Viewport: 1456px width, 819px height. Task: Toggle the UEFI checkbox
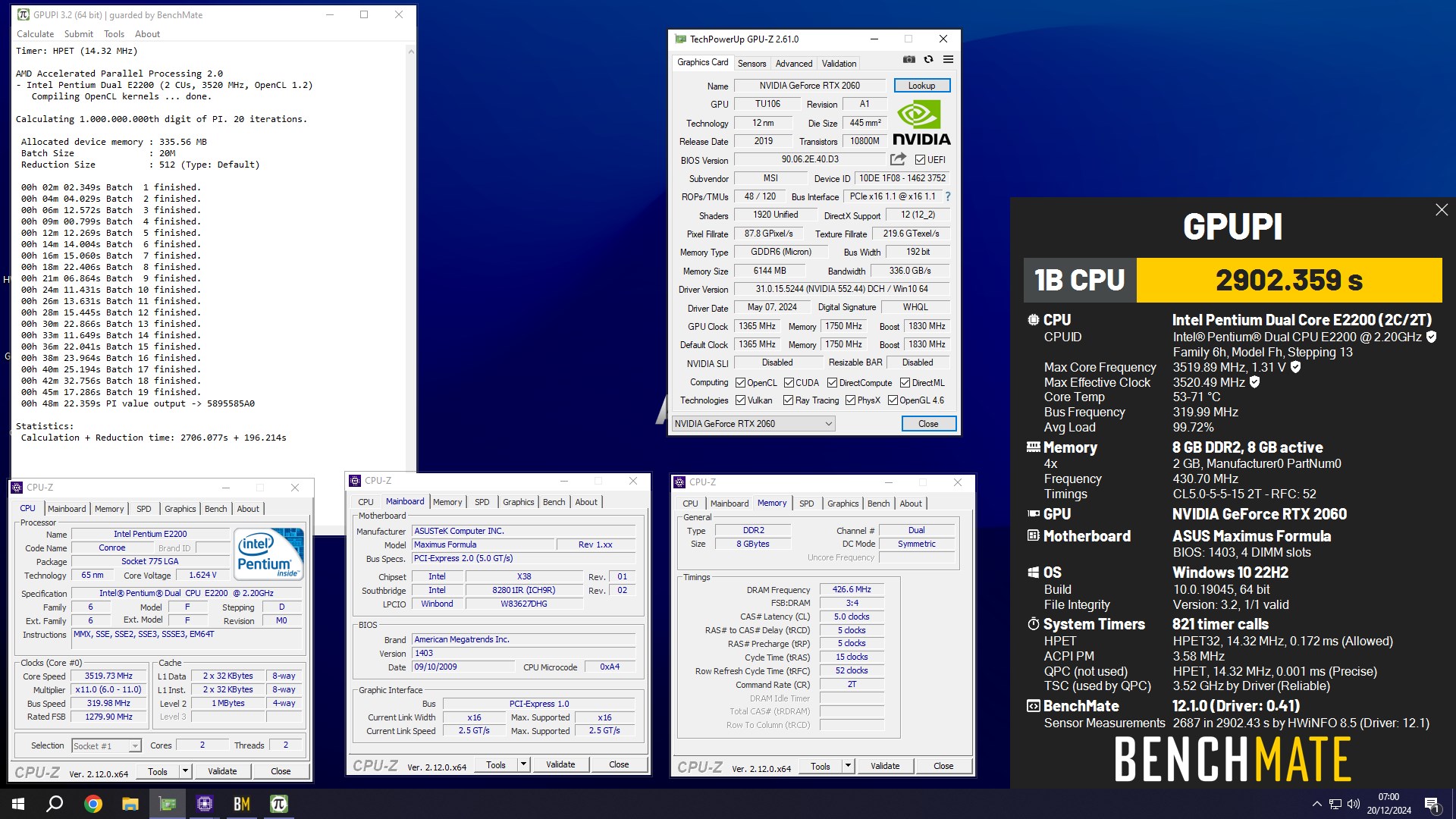(920, 159)
